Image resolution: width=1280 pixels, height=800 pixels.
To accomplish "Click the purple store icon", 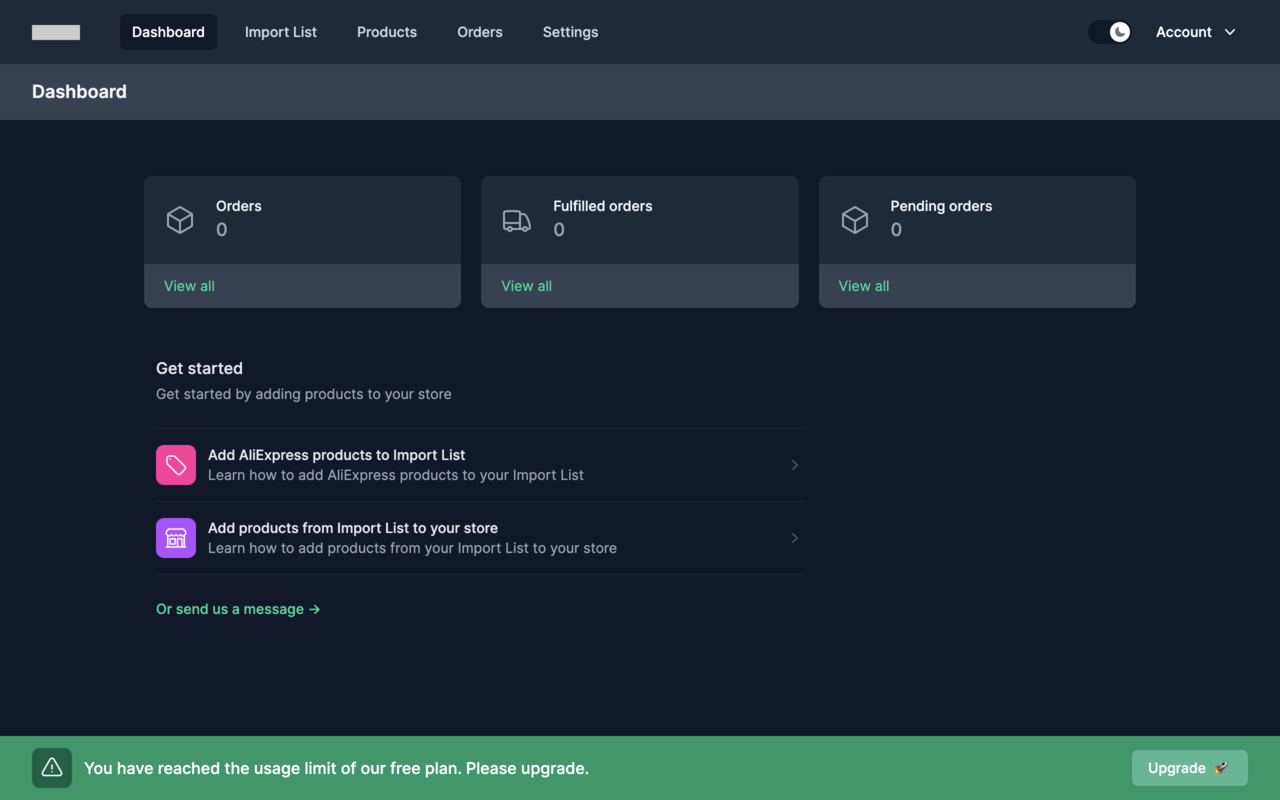I will point(176,538).
